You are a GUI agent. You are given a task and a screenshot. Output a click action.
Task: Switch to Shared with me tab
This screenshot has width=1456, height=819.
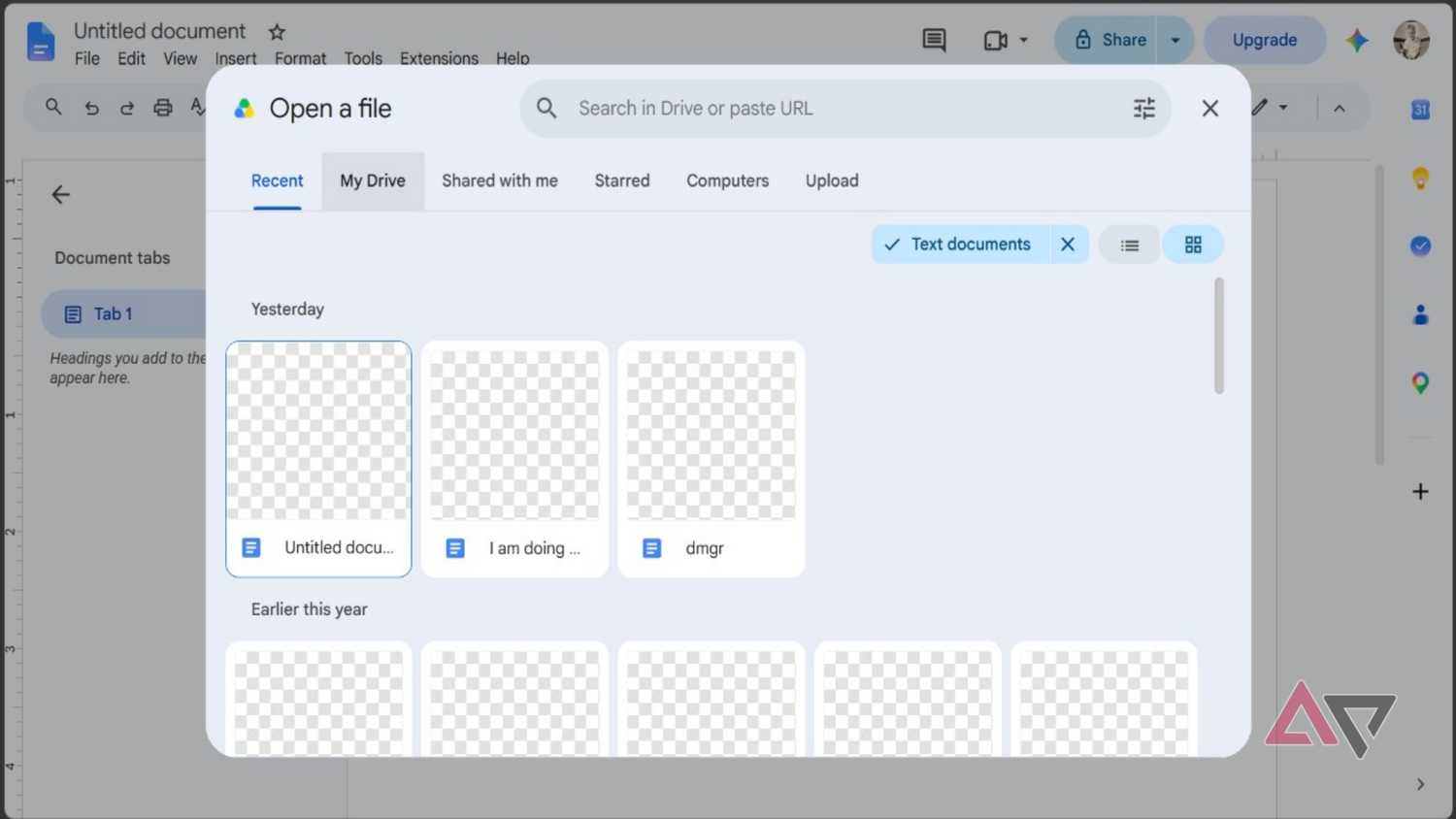pyautogui.click(x=500, y=181)
